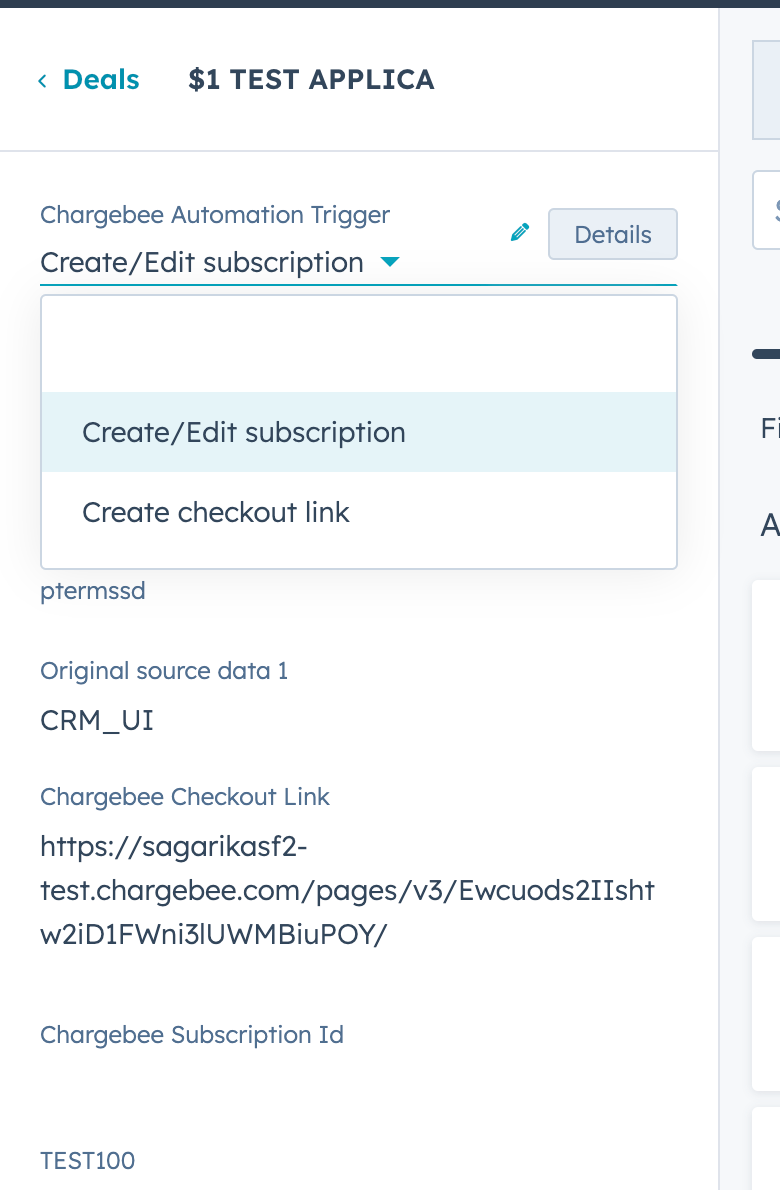The height and width of the screenshot is (1190, 780).
Task: Click the $1 TEST APPLICA deal title
Action: coord(311,80)
